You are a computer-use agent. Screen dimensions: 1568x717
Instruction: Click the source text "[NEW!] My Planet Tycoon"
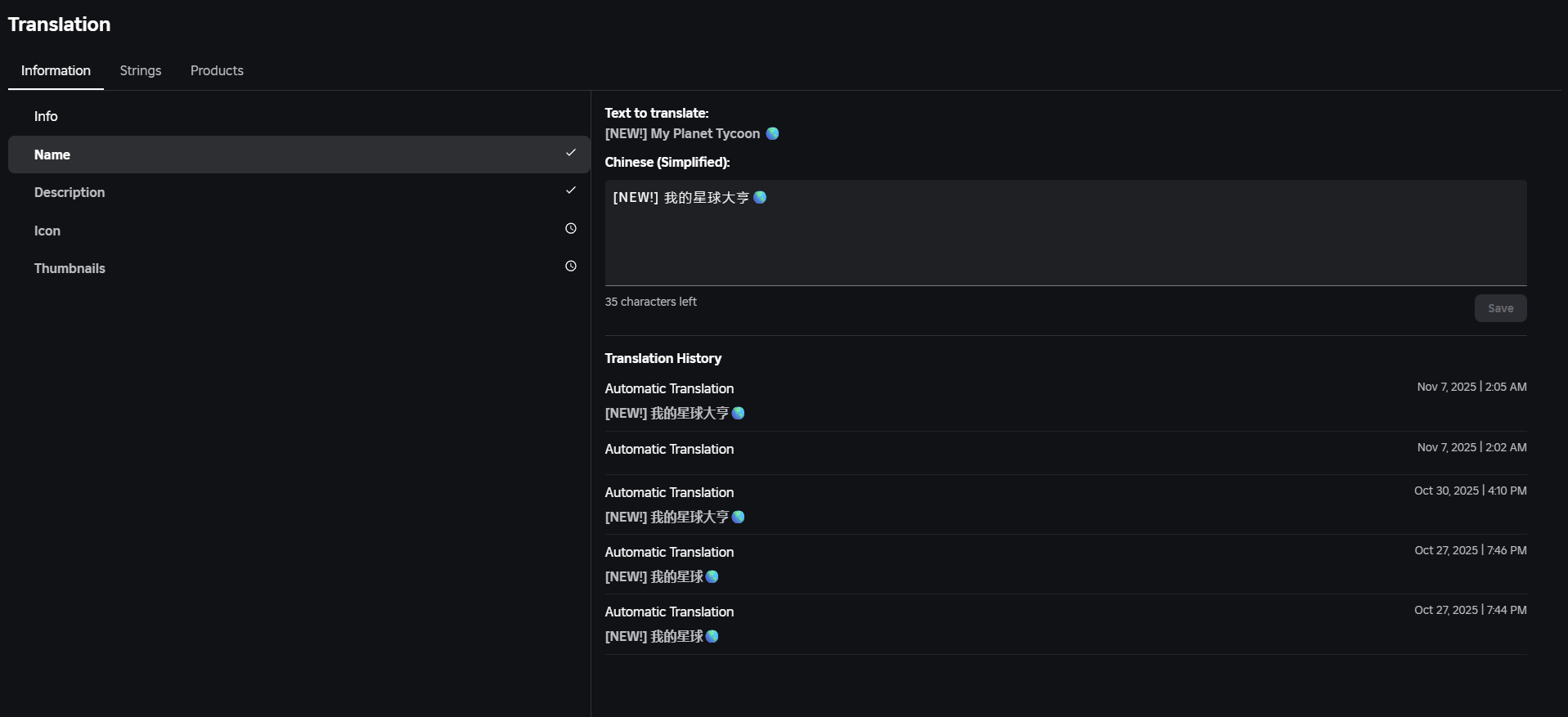coord(683,133)
